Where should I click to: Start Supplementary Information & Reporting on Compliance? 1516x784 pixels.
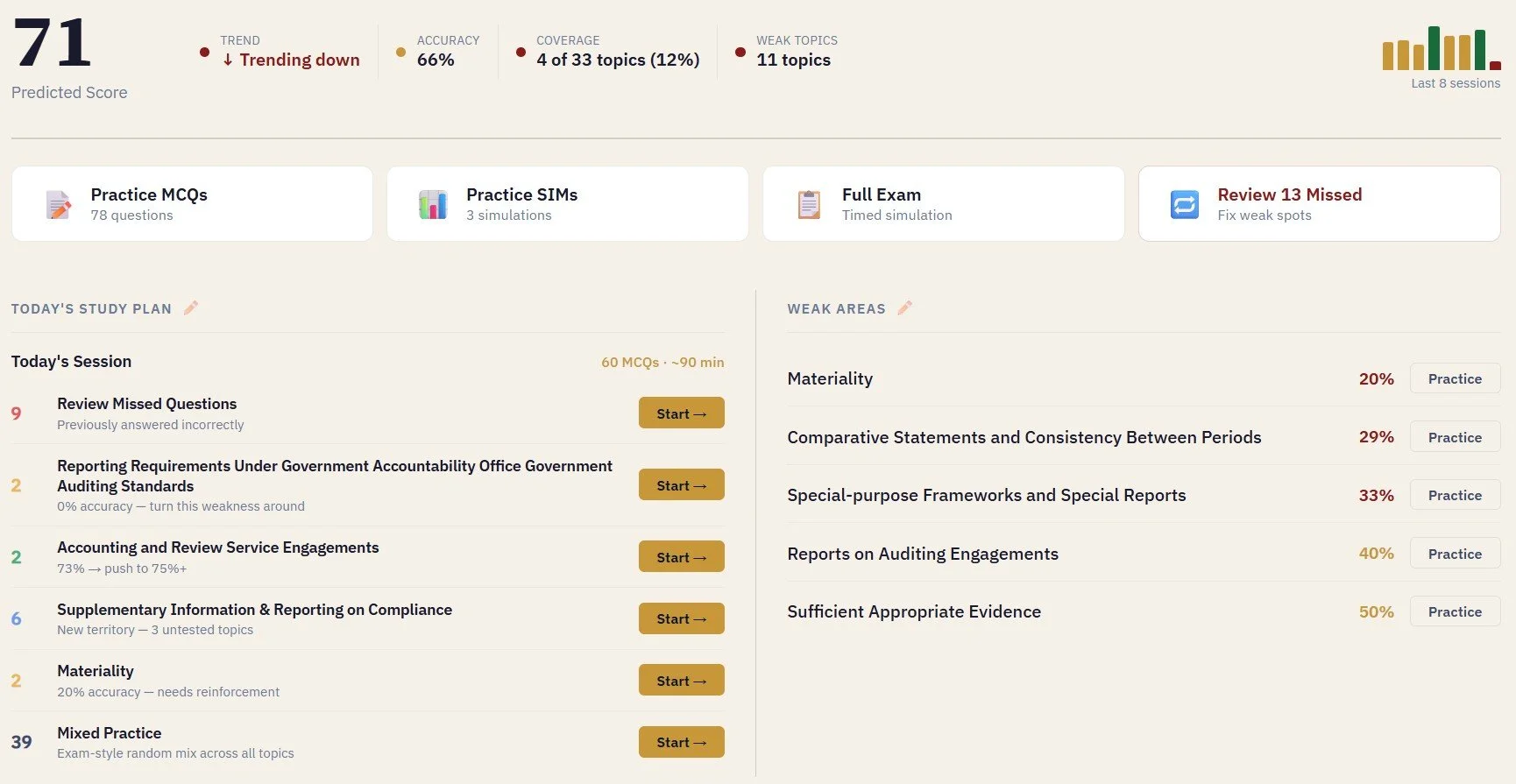[x=682, y=618]
